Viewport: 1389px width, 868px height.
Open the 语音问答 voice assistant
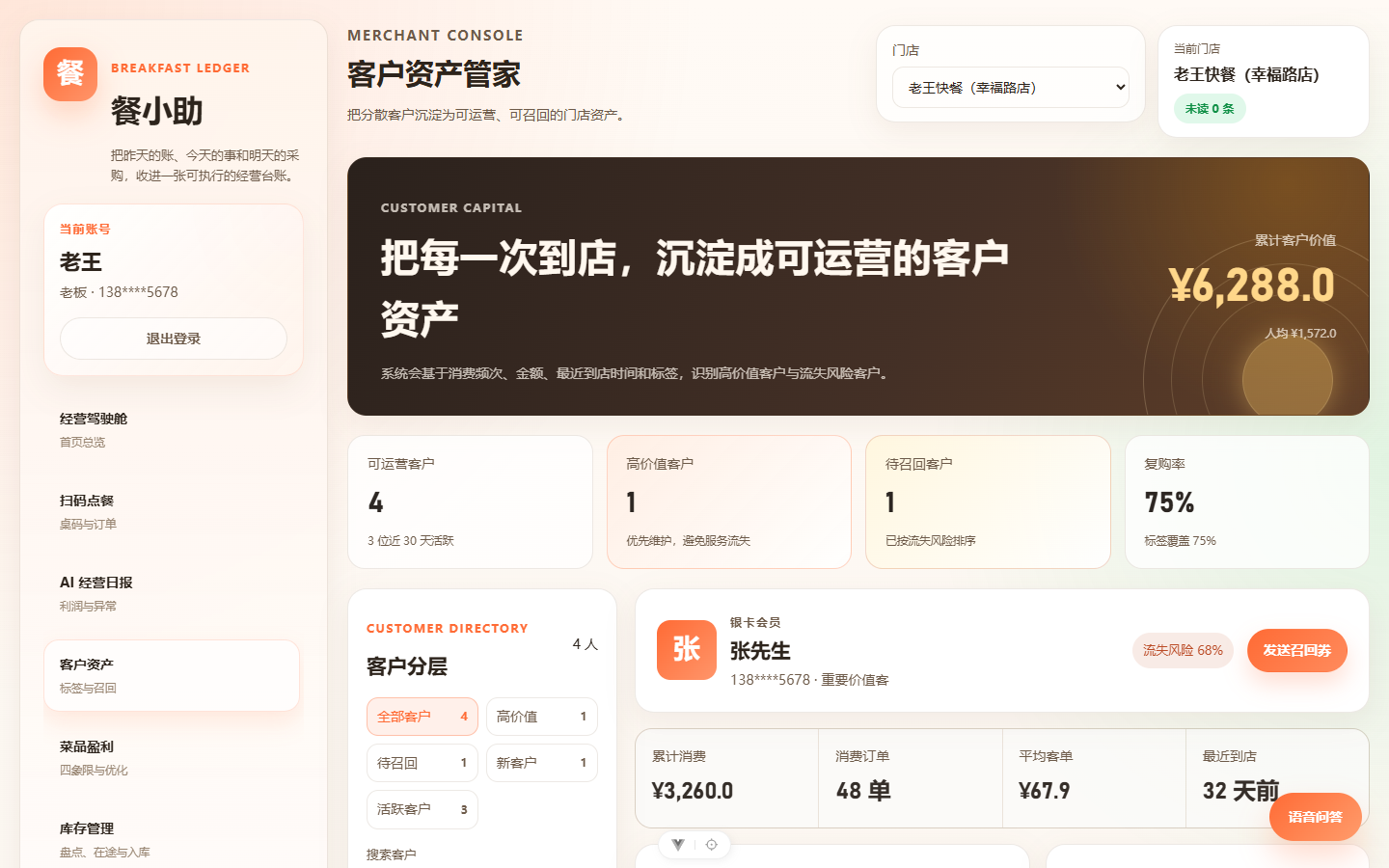pyautogui.click(x=1316, y=817)
